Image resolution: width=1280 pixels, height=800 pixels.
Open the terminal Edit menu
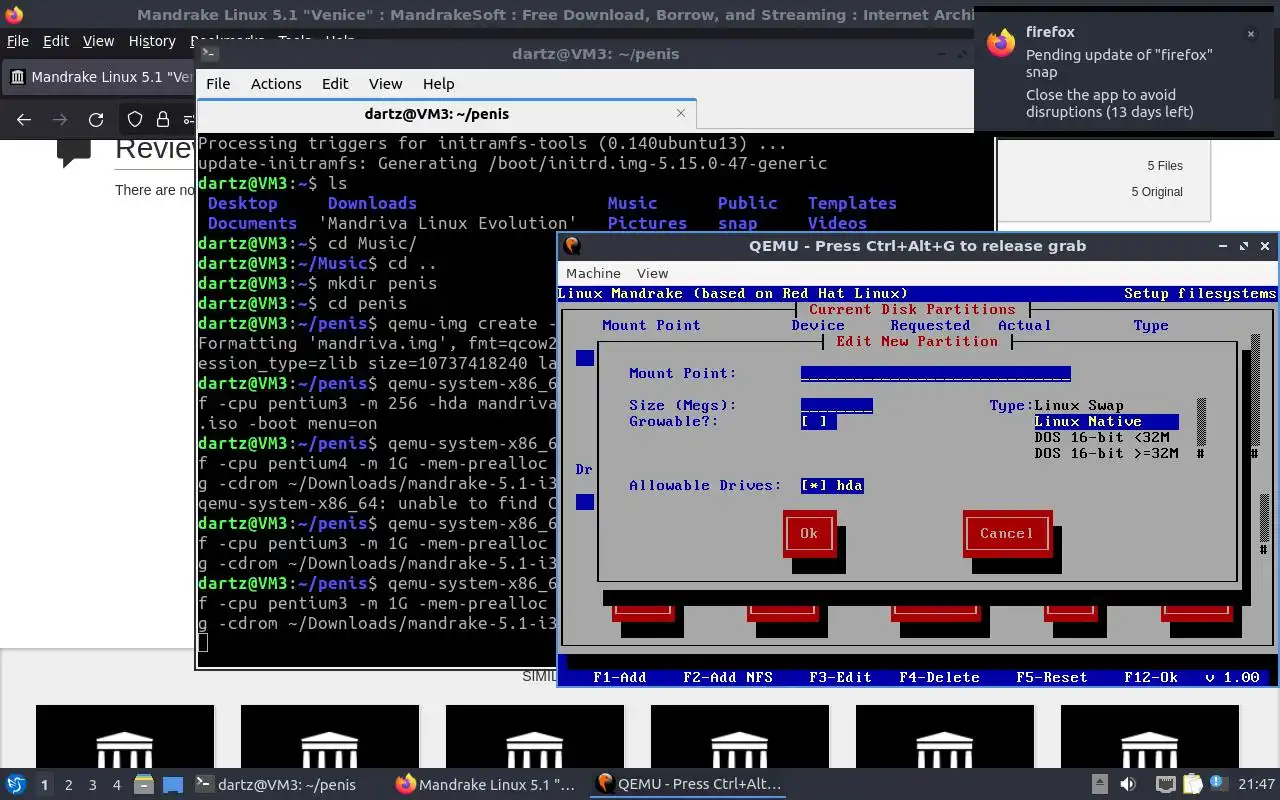tap(335, 84)
